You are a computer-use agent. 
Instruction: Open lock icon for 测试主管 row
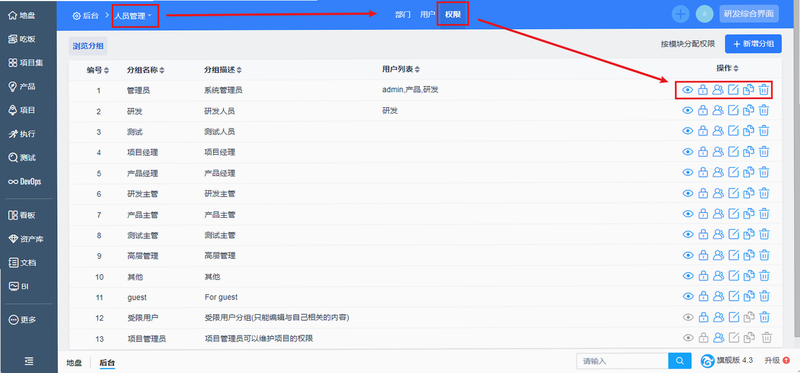point(703,235)
